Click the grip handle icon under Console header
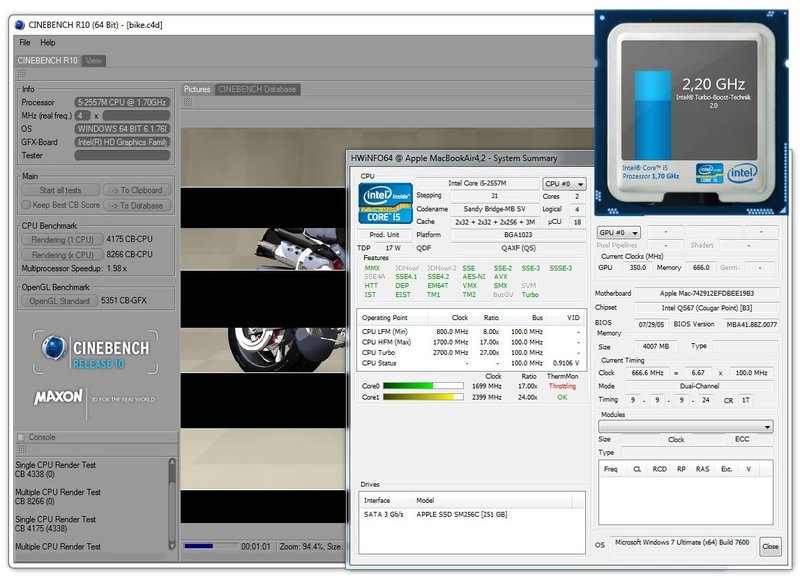Viewport: 800px width, 576px height. pos(22,449)
